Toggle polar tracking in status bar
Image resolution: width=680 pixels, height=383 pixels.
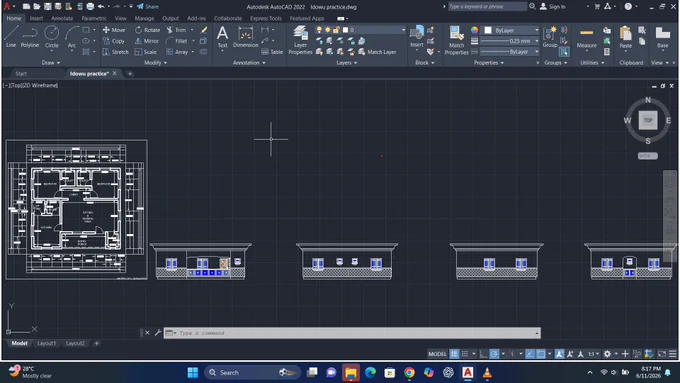(494, 354)
